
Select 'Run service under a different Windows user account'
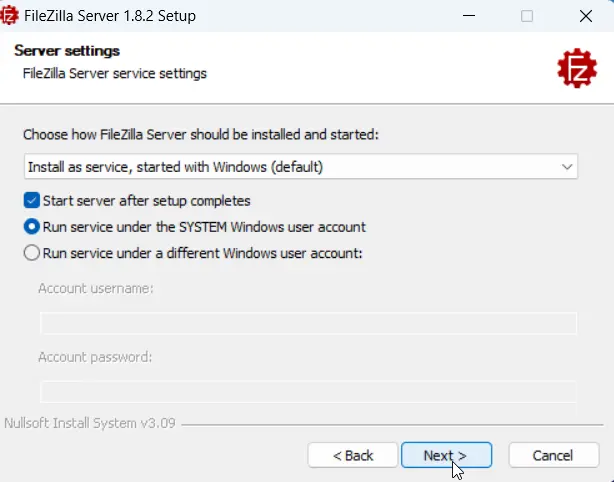click(32, 253)
